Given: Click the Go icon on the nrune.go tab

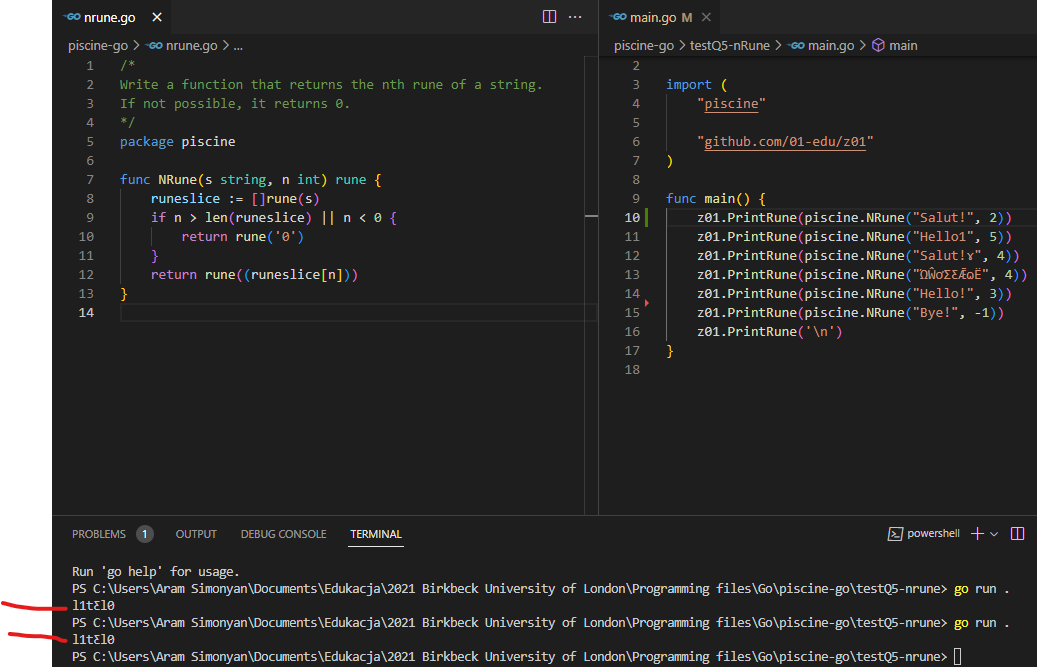Looking at the screenshot, I should (x=72, y=16).
